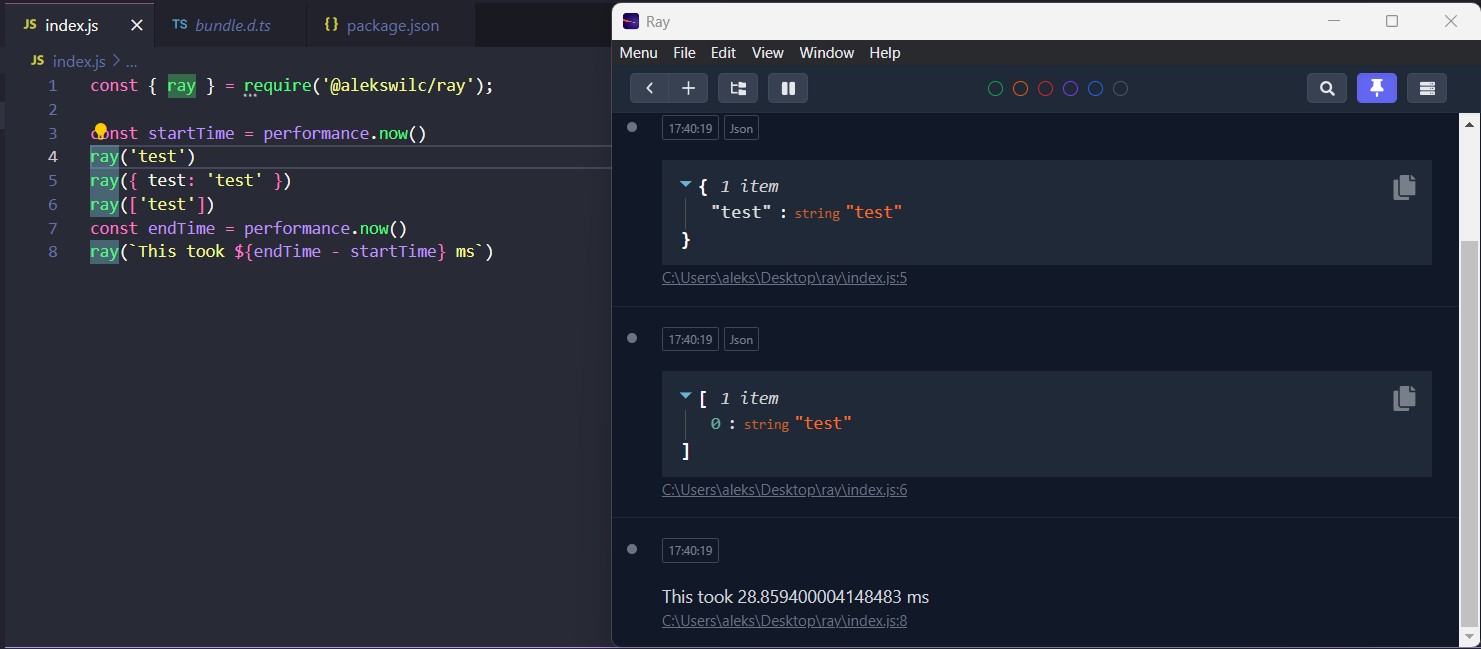Click the array entry's gray dot
The image size is (1481, 649).
[632, 338]
